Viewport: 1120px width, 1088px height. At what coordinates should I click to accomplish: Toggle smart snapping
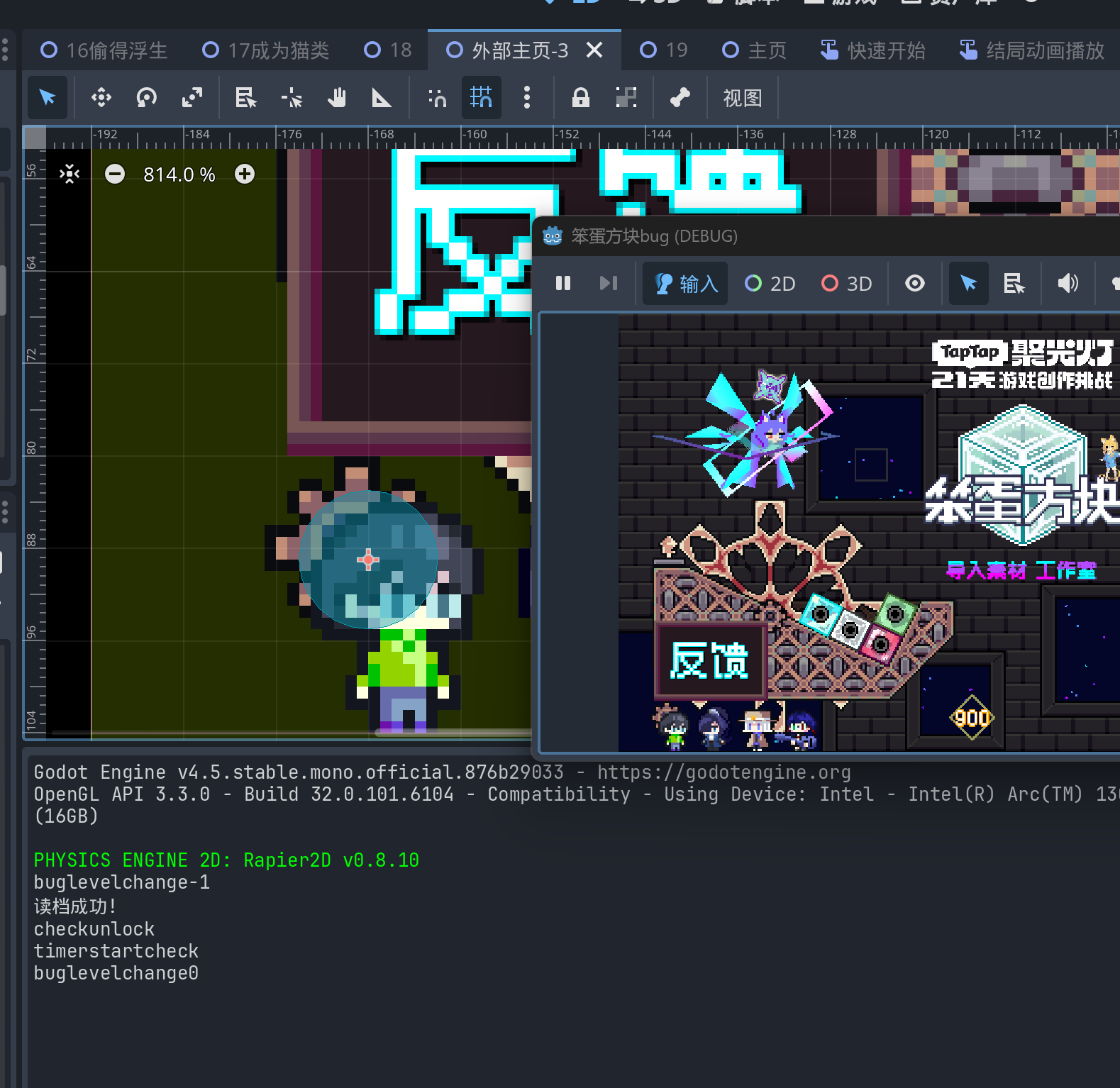point(437,97)
